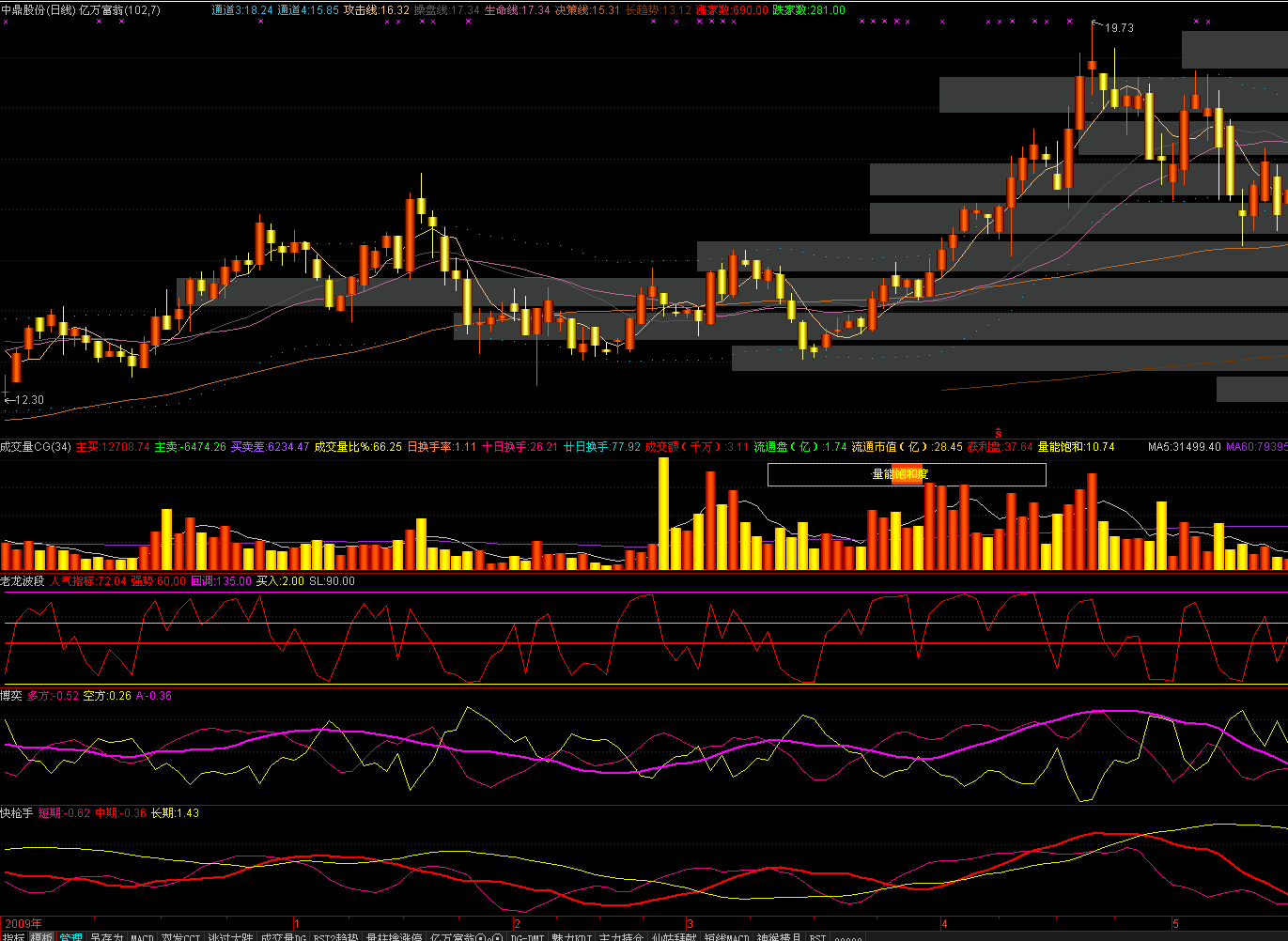Click the 买卖差:6234.47 value
The height and width of the screenshot is (941, 1288).
[x=270, y=447]
